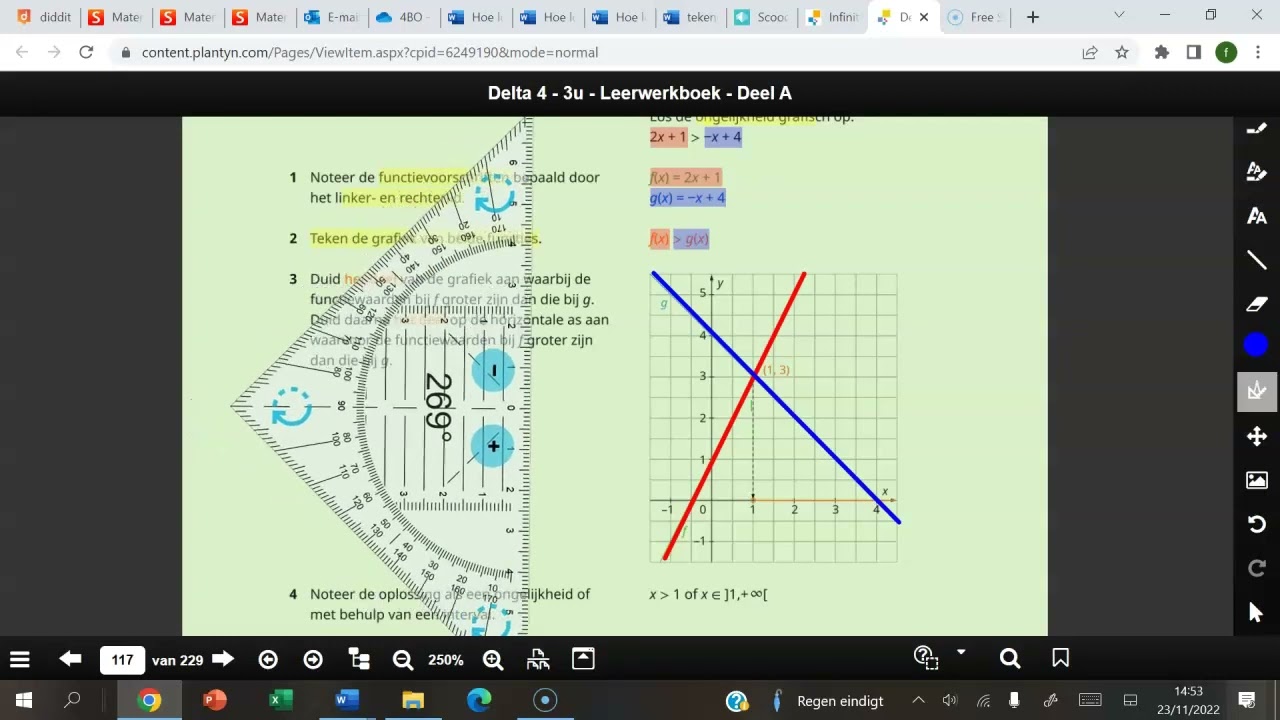The image size is (1280, 720).
Task: Jump back with circled left arrow
Action: coord(268,659)
